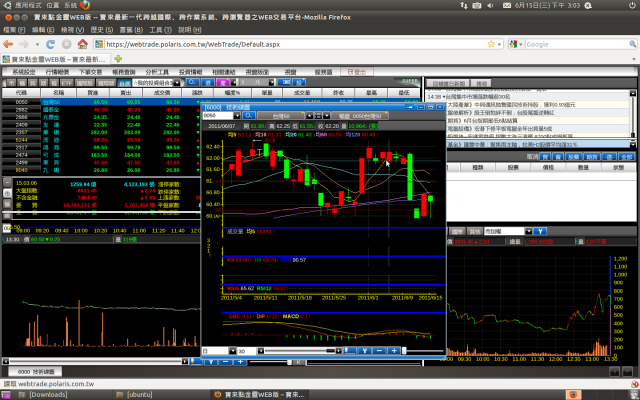640x400 pixels.
Task: Click the minus zoom icon in chart window
Action: (379, 351)
